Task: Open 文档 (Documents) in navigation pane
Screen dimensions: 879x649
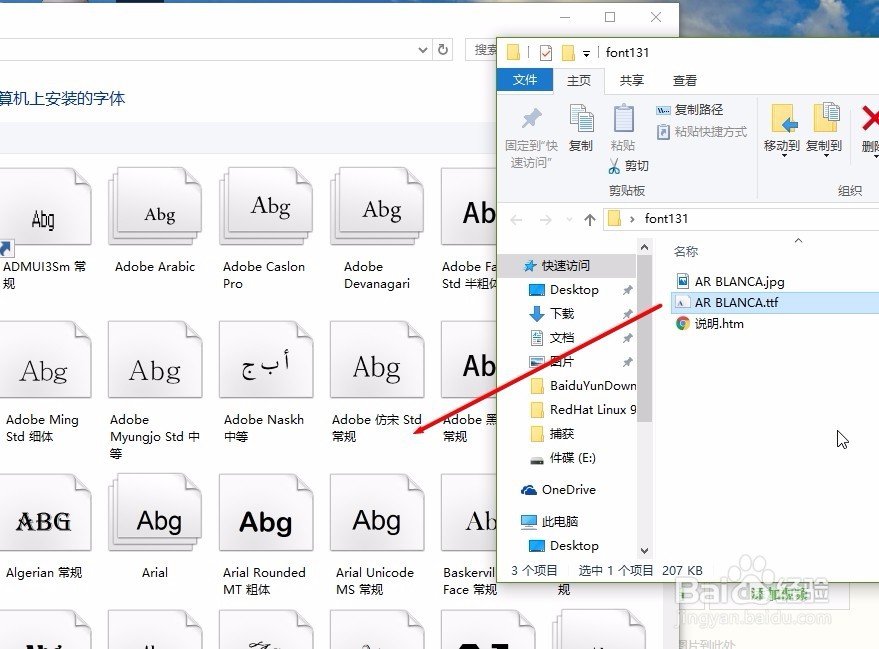Action: [562, 337]
